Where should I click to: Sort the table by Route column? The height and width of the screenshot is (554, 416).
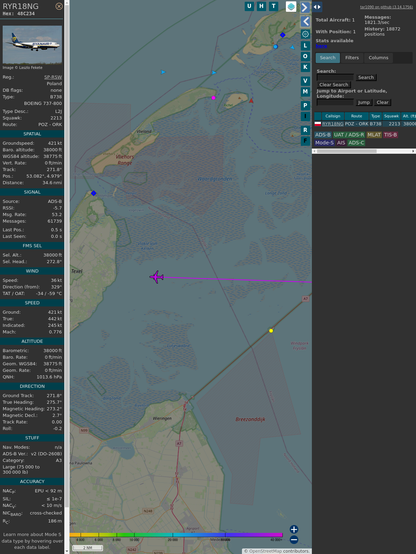[356, 116]
